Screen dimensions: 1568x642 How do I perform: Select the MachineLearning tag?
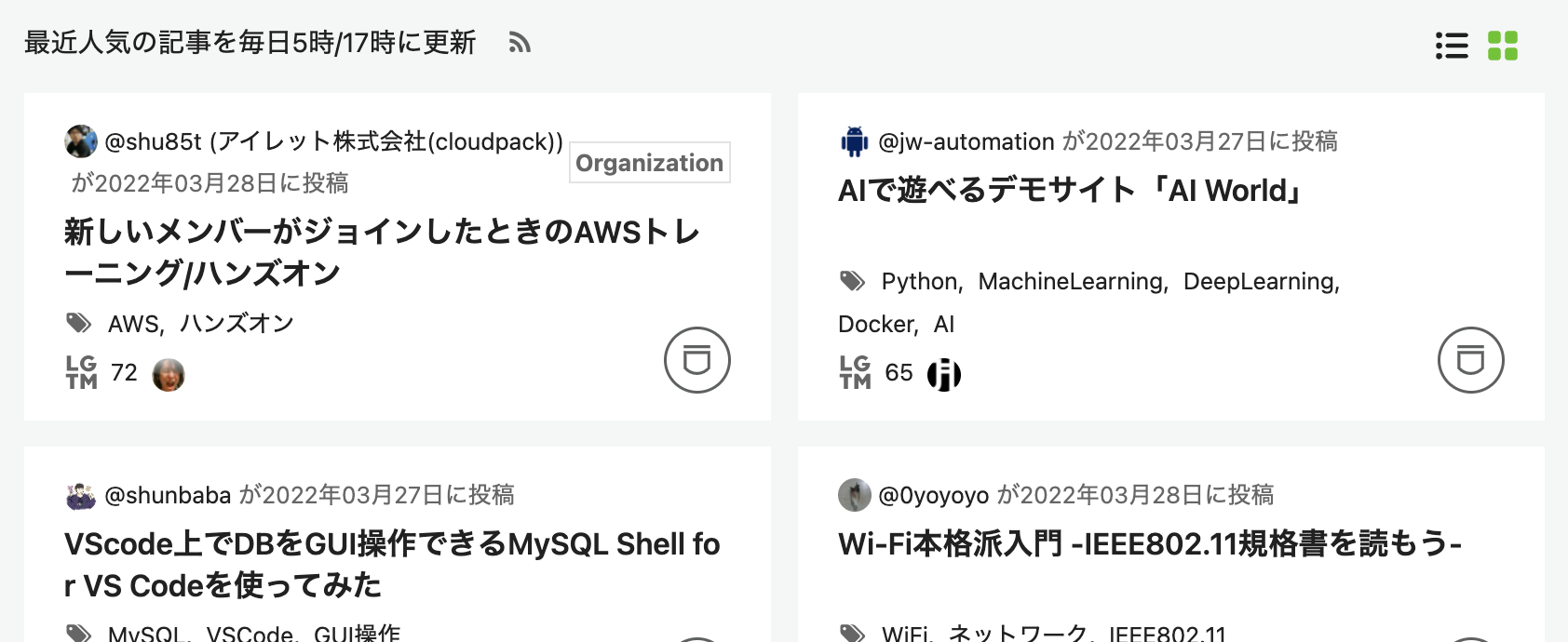click(1070, 282)
